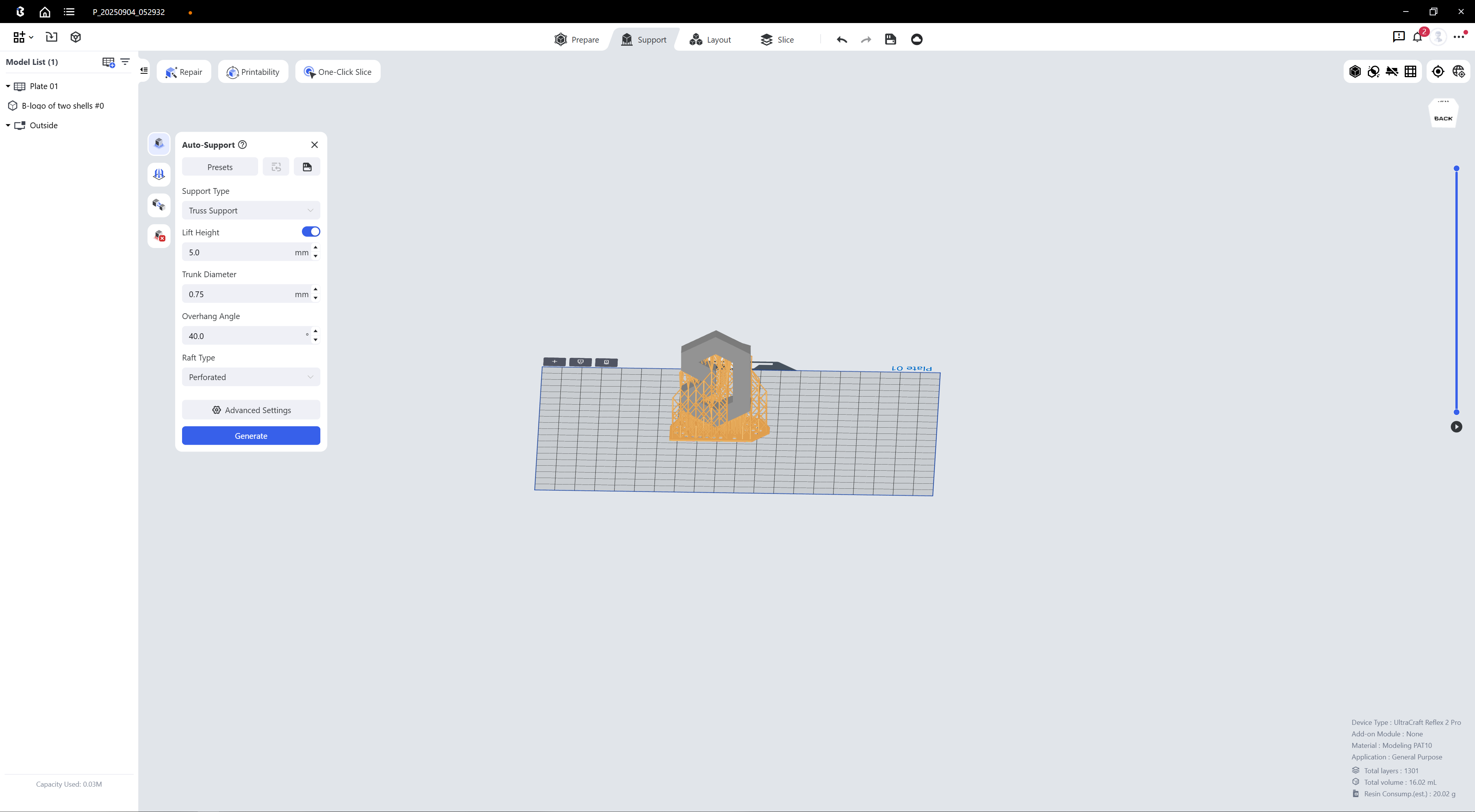
Task: Click the vertical layer slider top handle
Action: click(1456, 169)
